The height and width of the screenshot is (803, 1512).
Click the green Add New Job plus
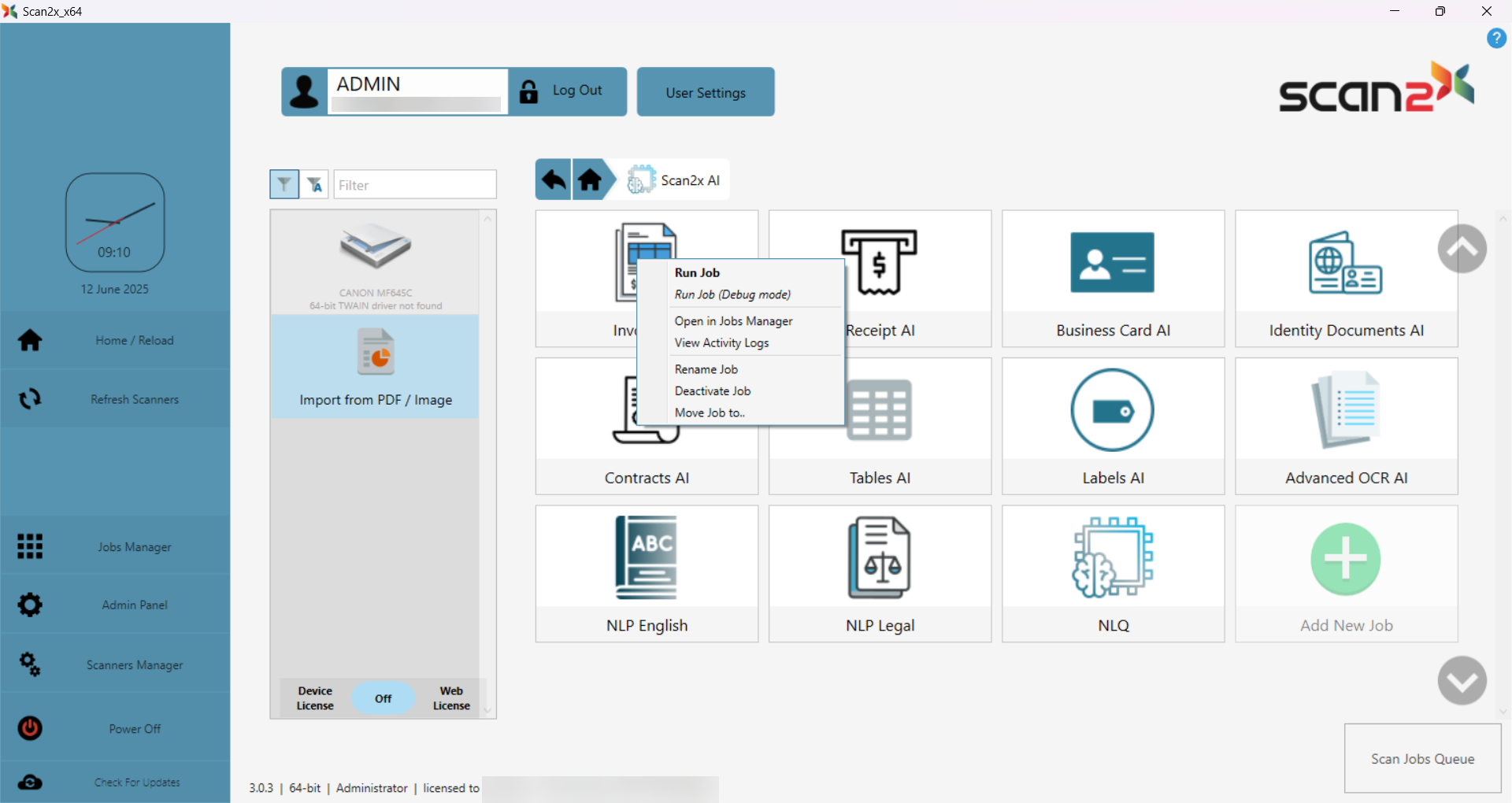[1345, 559]
